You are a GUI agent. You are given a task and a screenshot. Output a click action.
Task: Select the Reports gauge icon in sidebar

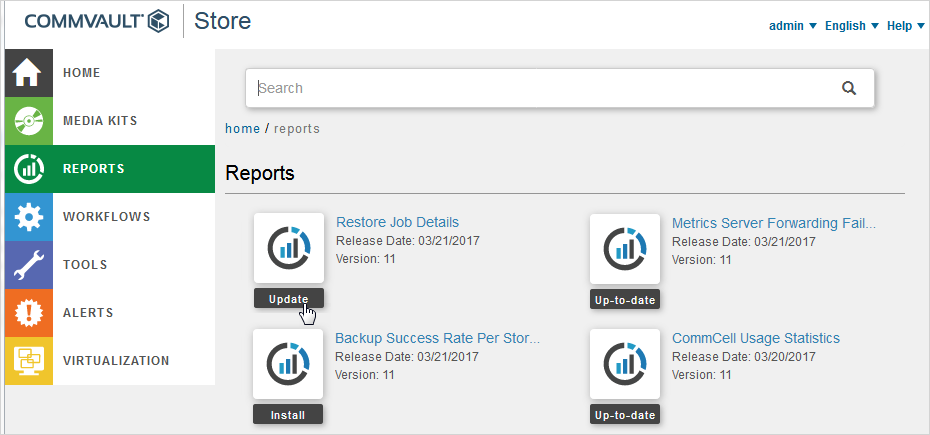click(28, 169)
